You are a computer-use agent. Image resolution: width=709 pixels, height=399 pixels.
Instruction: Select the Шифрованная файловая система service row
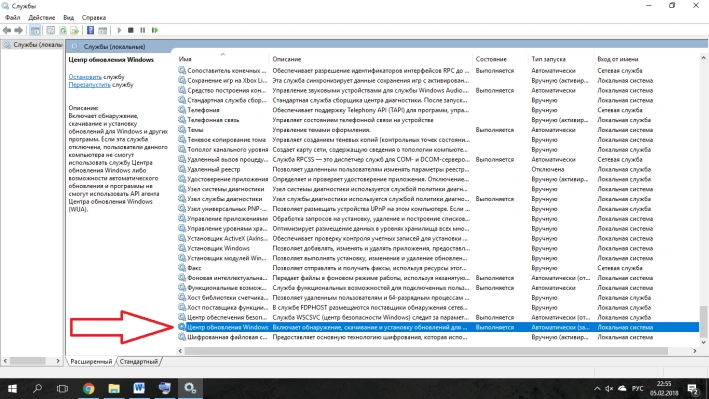point(438,337)
